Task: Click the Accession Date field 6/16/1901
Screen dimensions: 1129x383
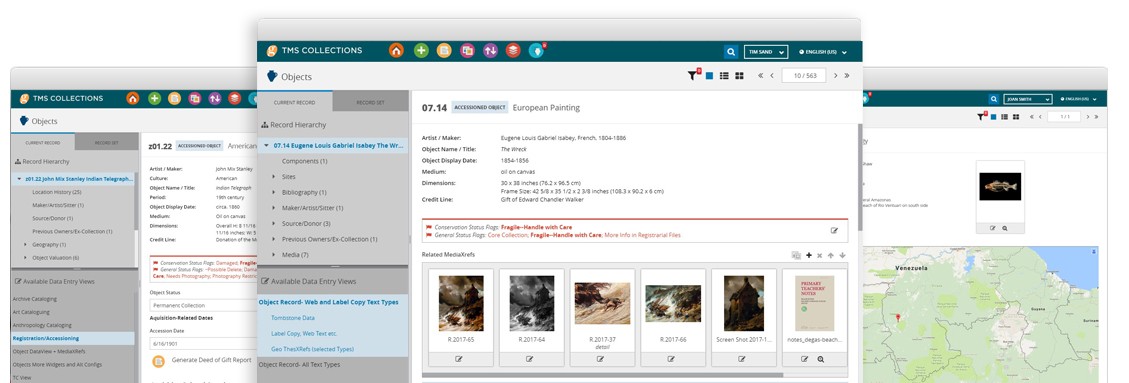Action: (203, 343)
